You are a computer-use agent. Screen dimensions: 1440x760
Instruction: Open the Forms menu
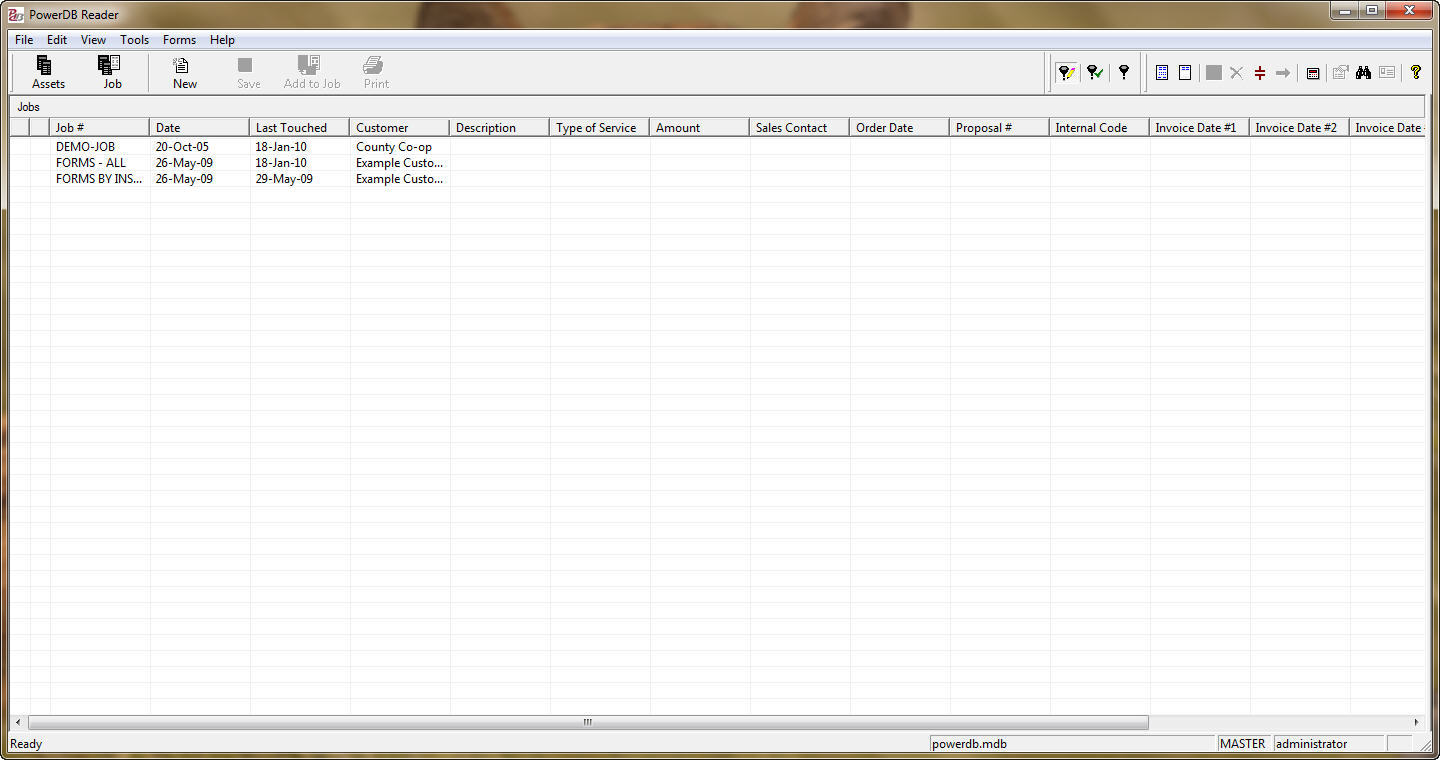point(179,40)
